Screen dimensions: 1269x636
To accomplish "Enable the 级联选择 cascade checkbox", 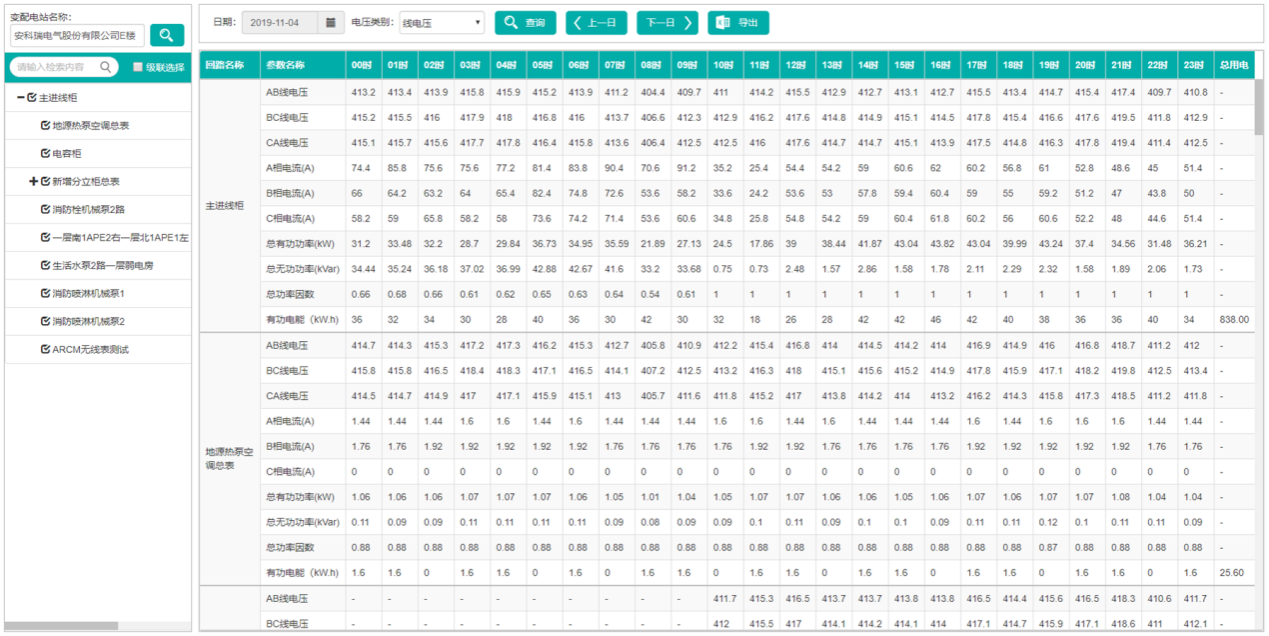I will point(139,68).
